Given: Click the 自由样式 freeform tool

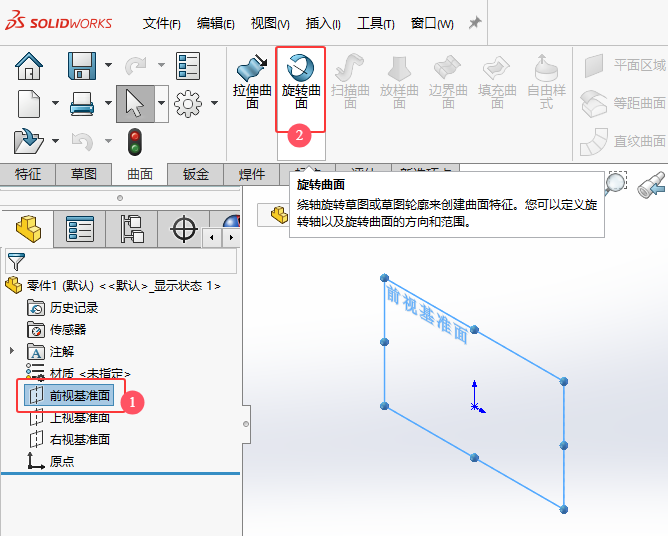Looking at the screenshot, I should pyautogui.click(x=547, y=81).
